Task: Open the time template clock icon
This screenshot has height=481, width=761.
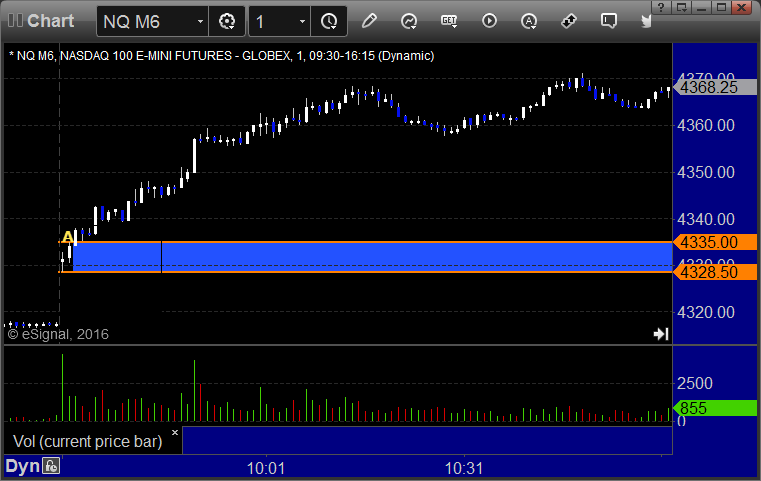Action: 329,21
